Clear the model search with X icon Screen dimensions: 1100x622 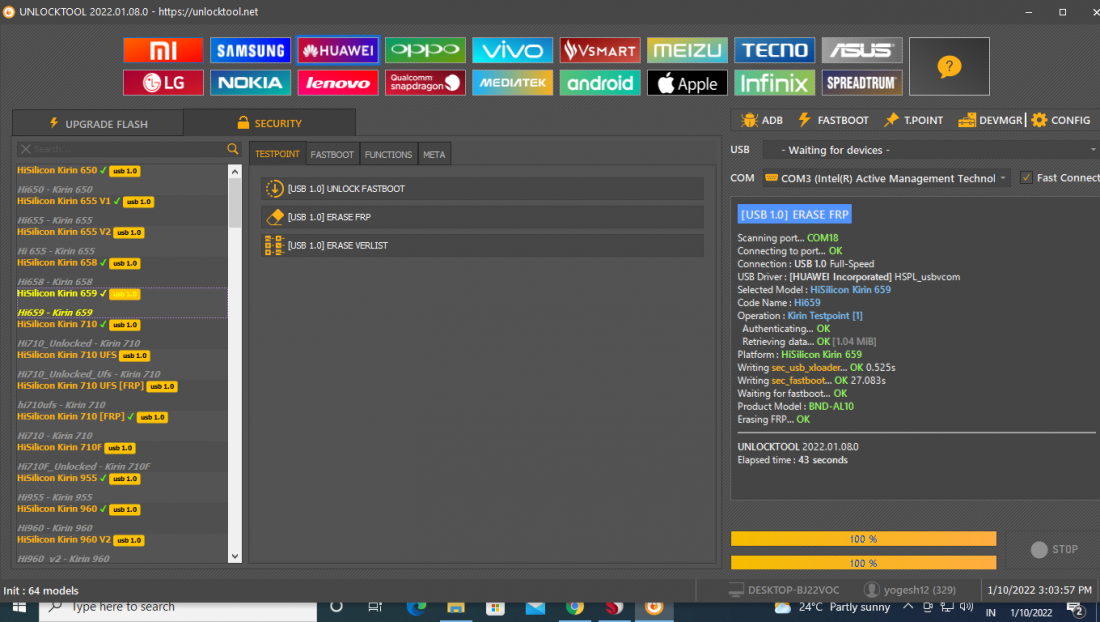point(26,149)
